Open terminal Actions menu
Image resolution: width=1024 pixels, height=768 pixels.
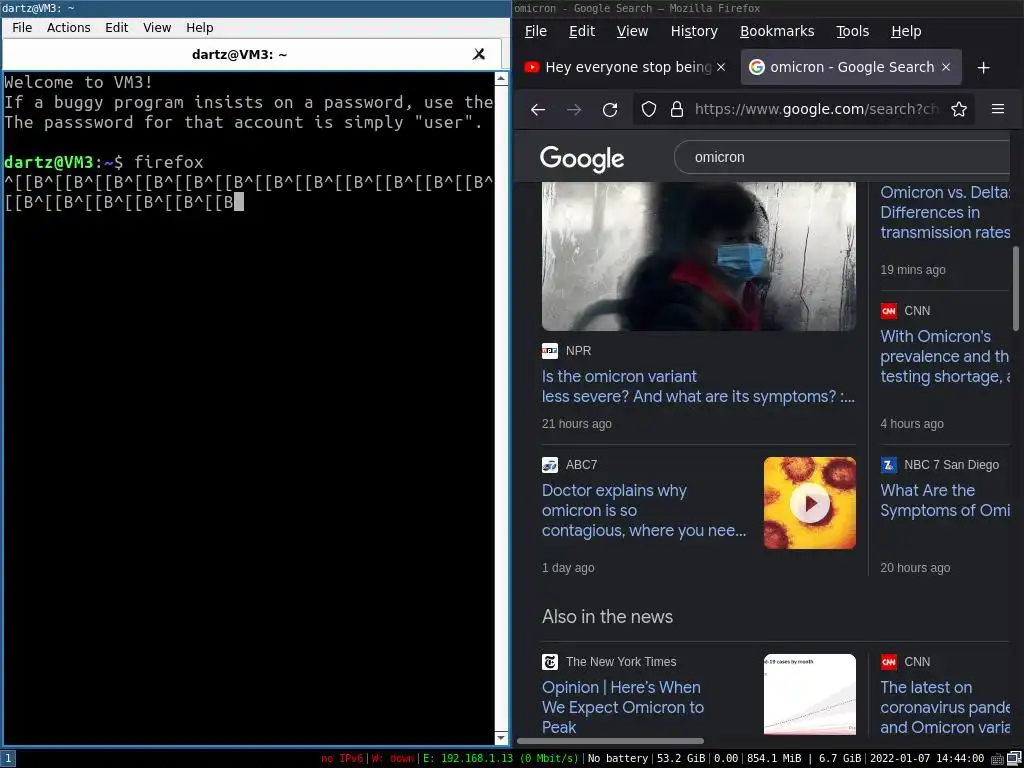(x=69, y=27)
